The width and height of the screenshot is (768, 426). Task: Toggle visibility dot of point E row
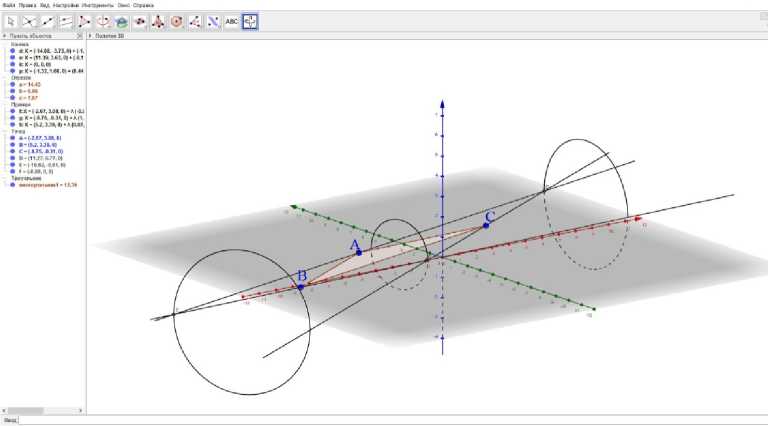pos(13,165)
